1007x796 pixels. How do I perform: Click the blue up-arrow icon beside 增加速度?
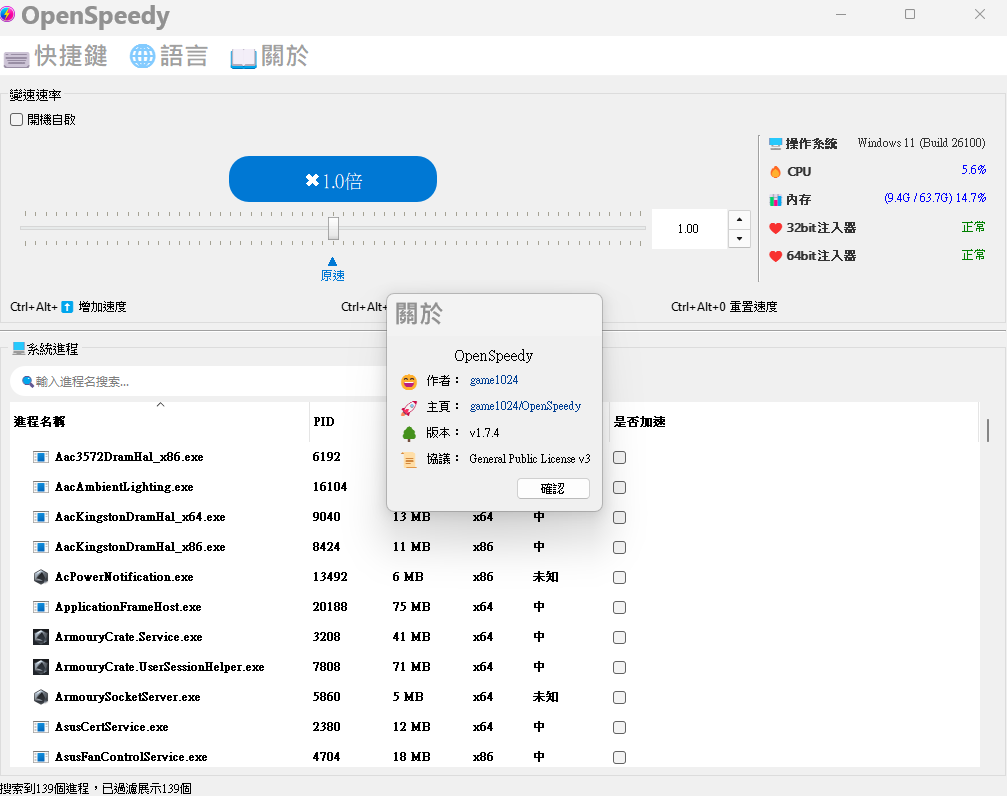pyautogui.click(x=67, y=307)
